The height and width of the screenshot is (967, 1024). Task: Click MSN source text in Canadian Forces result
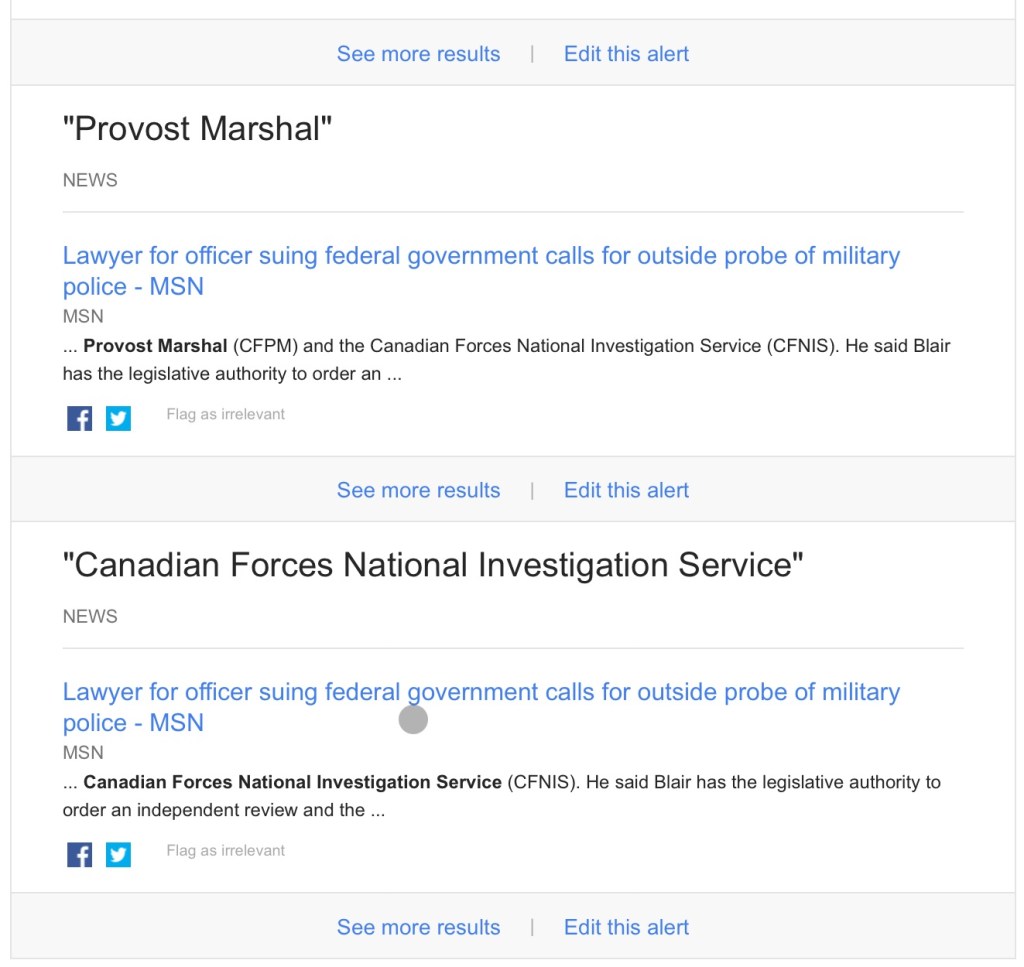coord(83,752)
